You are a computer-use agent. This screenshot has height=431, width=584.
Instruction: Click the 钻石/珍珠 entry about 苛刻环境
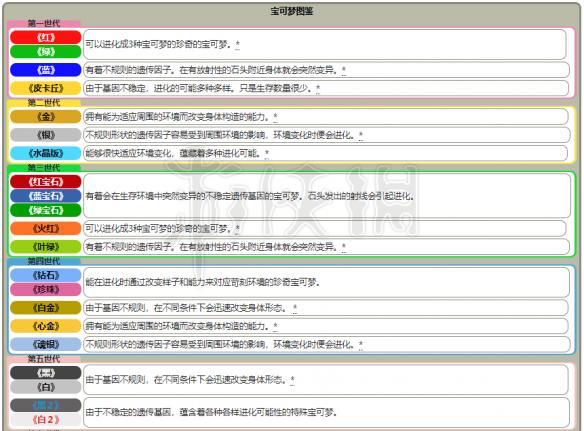point(203,282)
